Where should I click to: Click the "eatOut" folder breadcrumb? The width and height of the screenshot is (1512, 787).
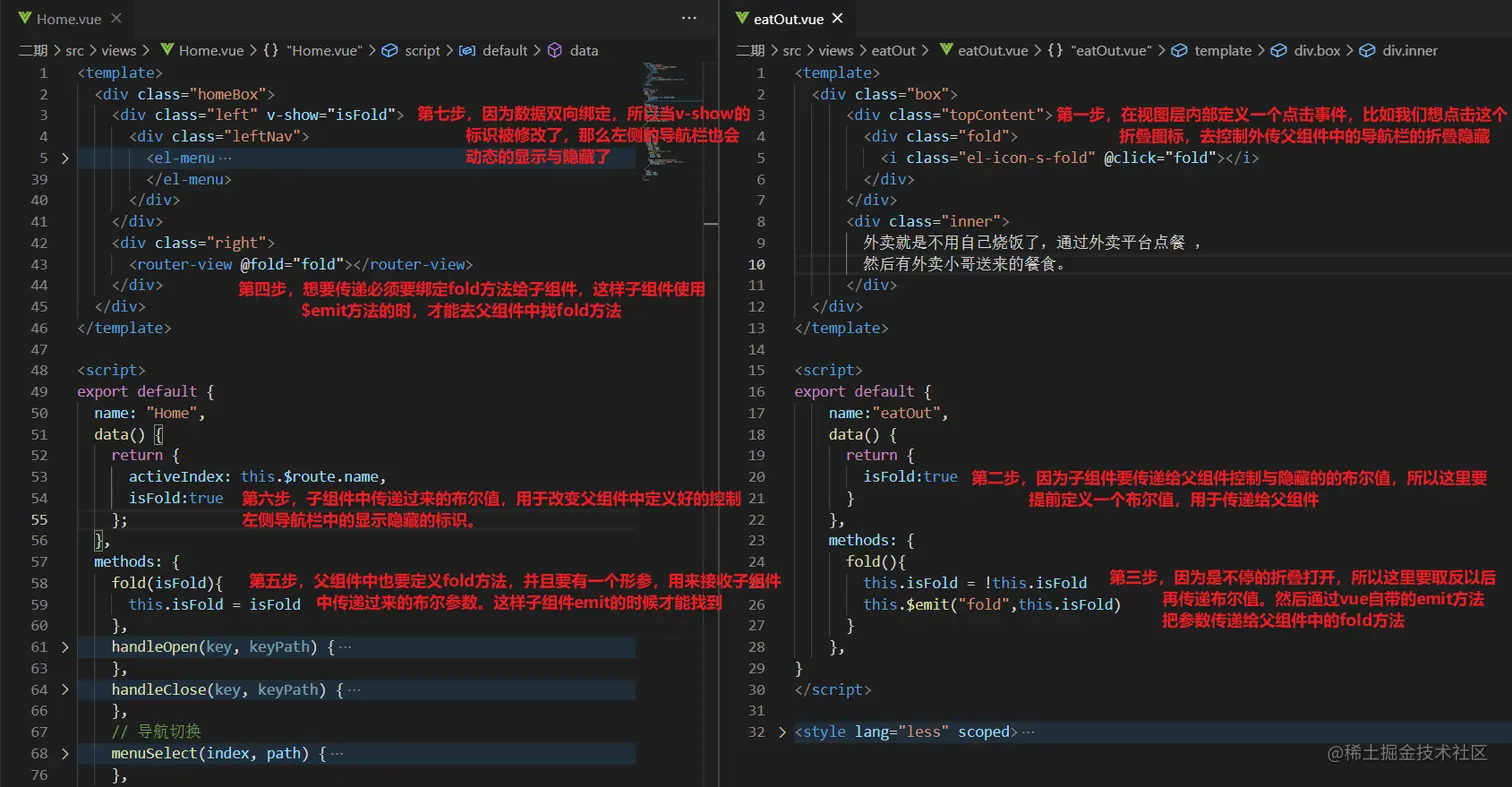tap(894, 50)
